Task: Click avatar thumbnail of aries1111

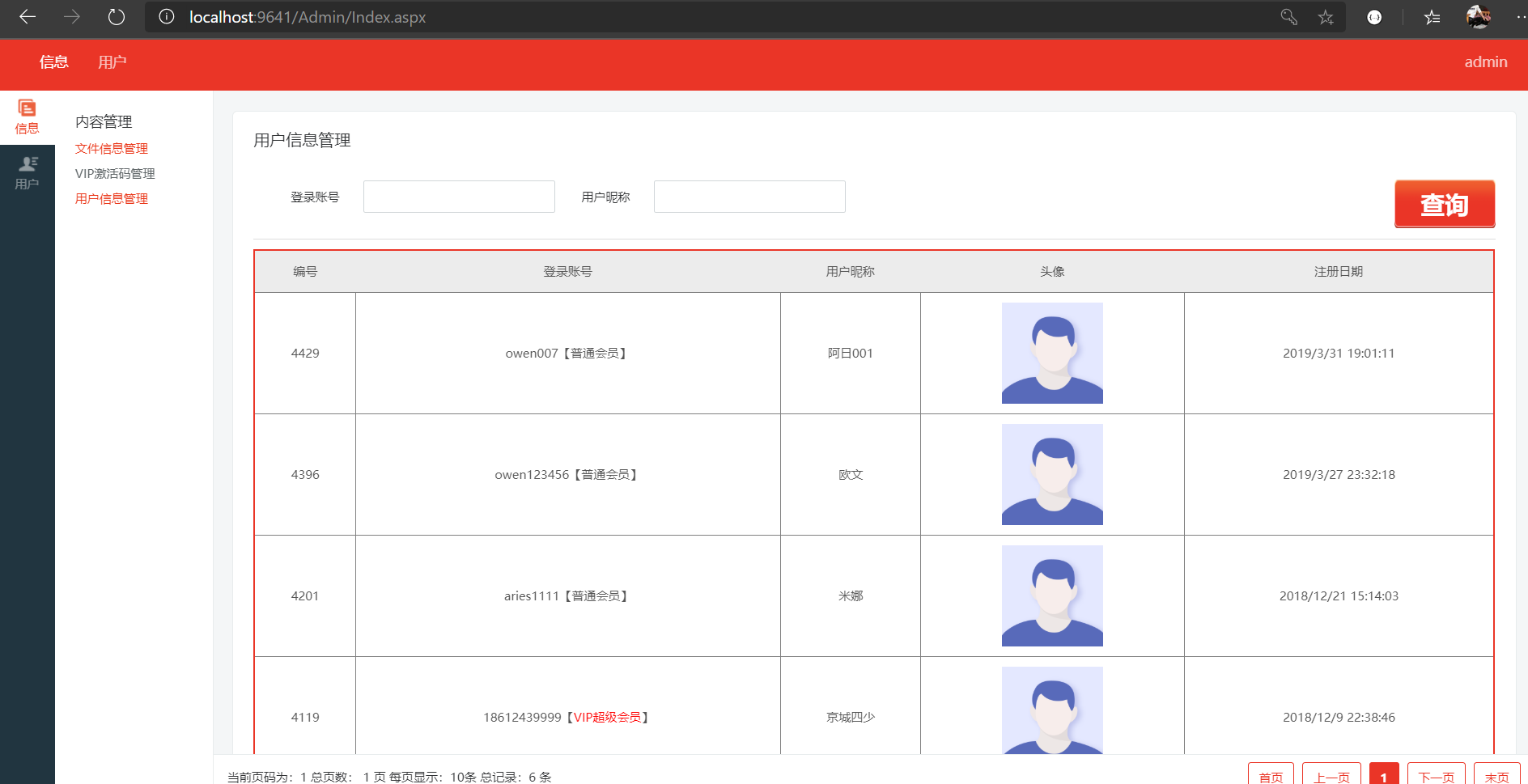Action: click(1052, 596)
